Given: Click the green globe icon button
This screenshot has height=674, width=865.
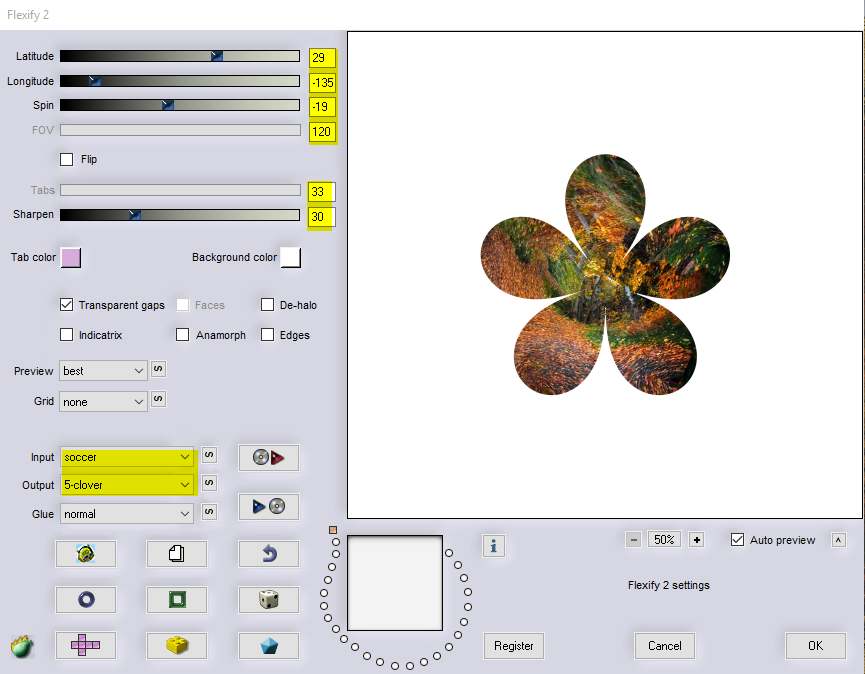Looking at the screenshot, I should (86, 553).
